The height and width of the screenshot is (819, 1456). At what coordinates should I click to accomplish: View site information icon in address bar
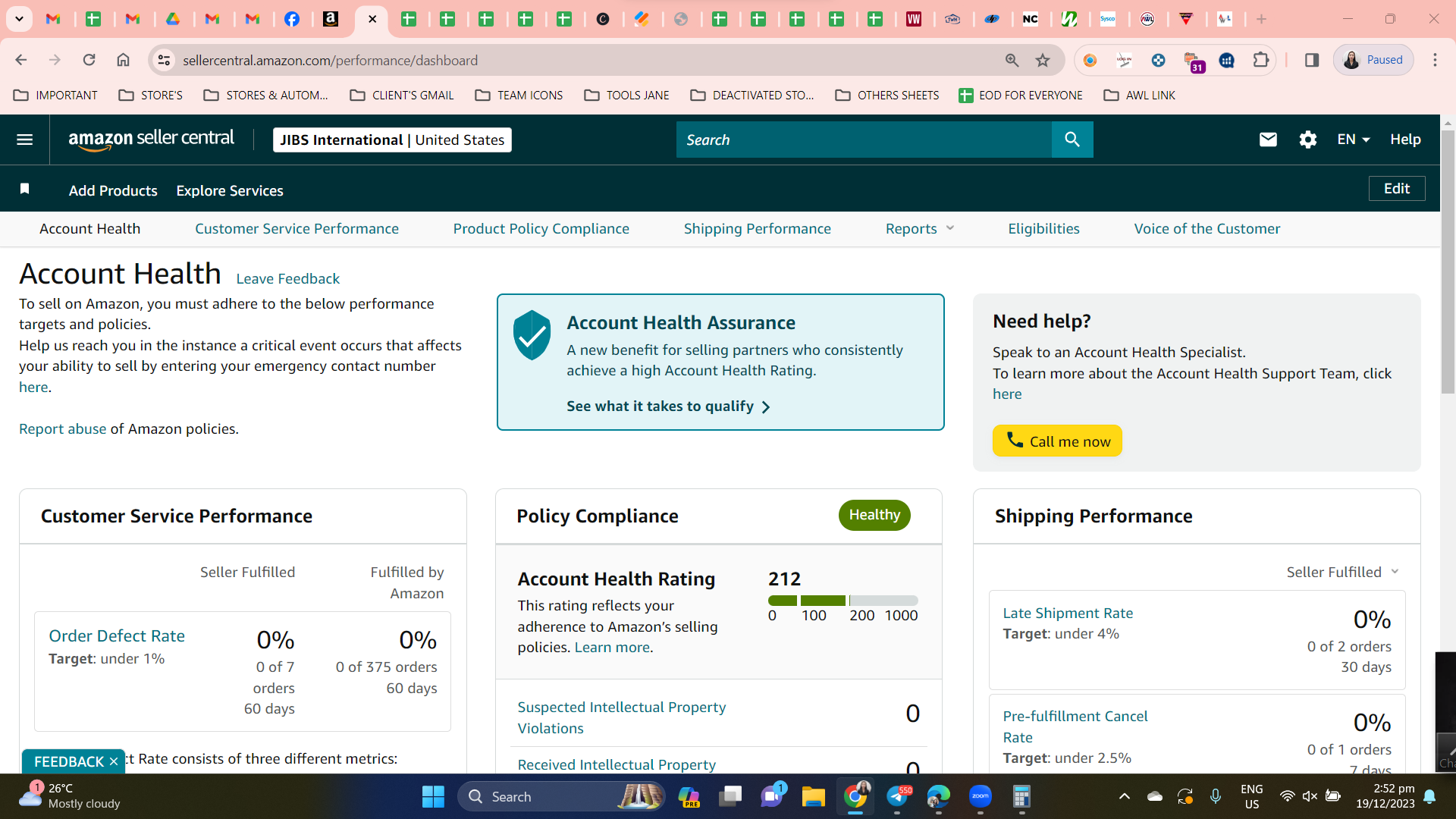(164, 60)
